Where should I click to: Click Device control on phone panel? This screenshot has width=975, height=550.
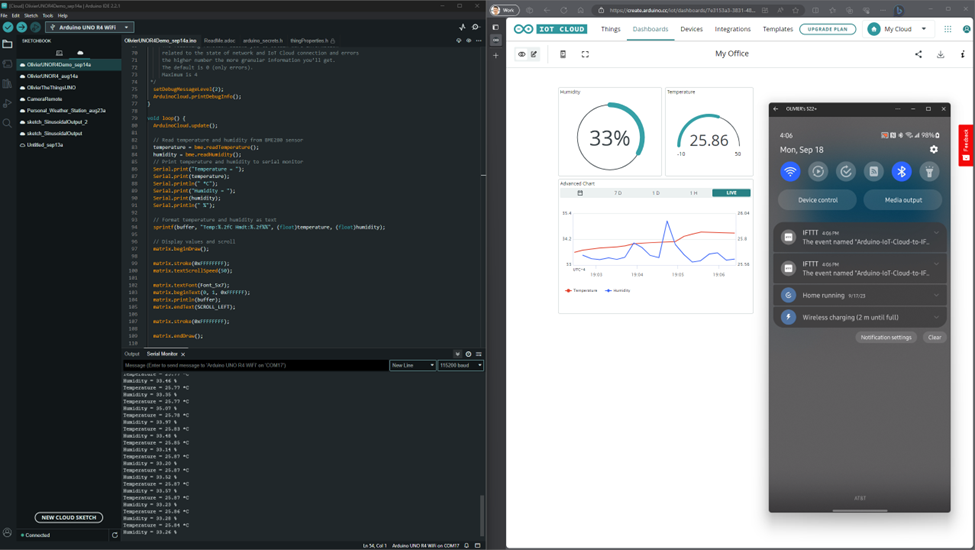[818, 200]
